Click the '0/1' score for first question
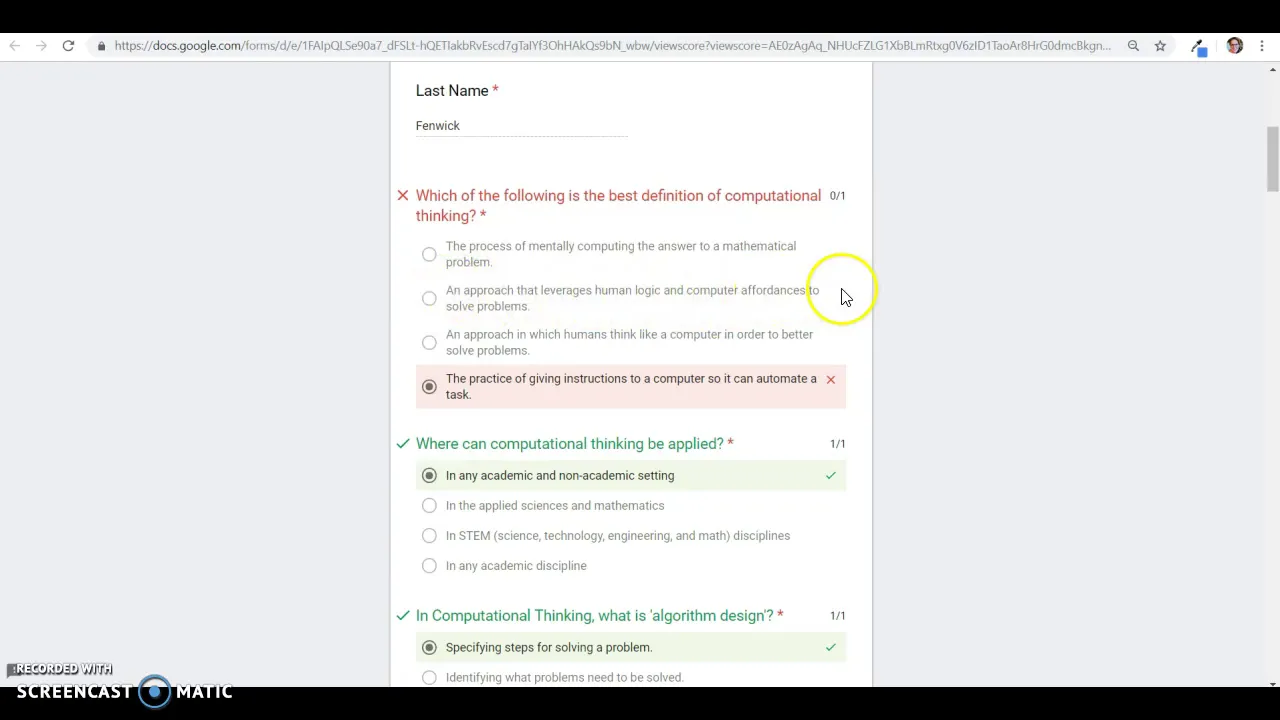 (837, 196)
